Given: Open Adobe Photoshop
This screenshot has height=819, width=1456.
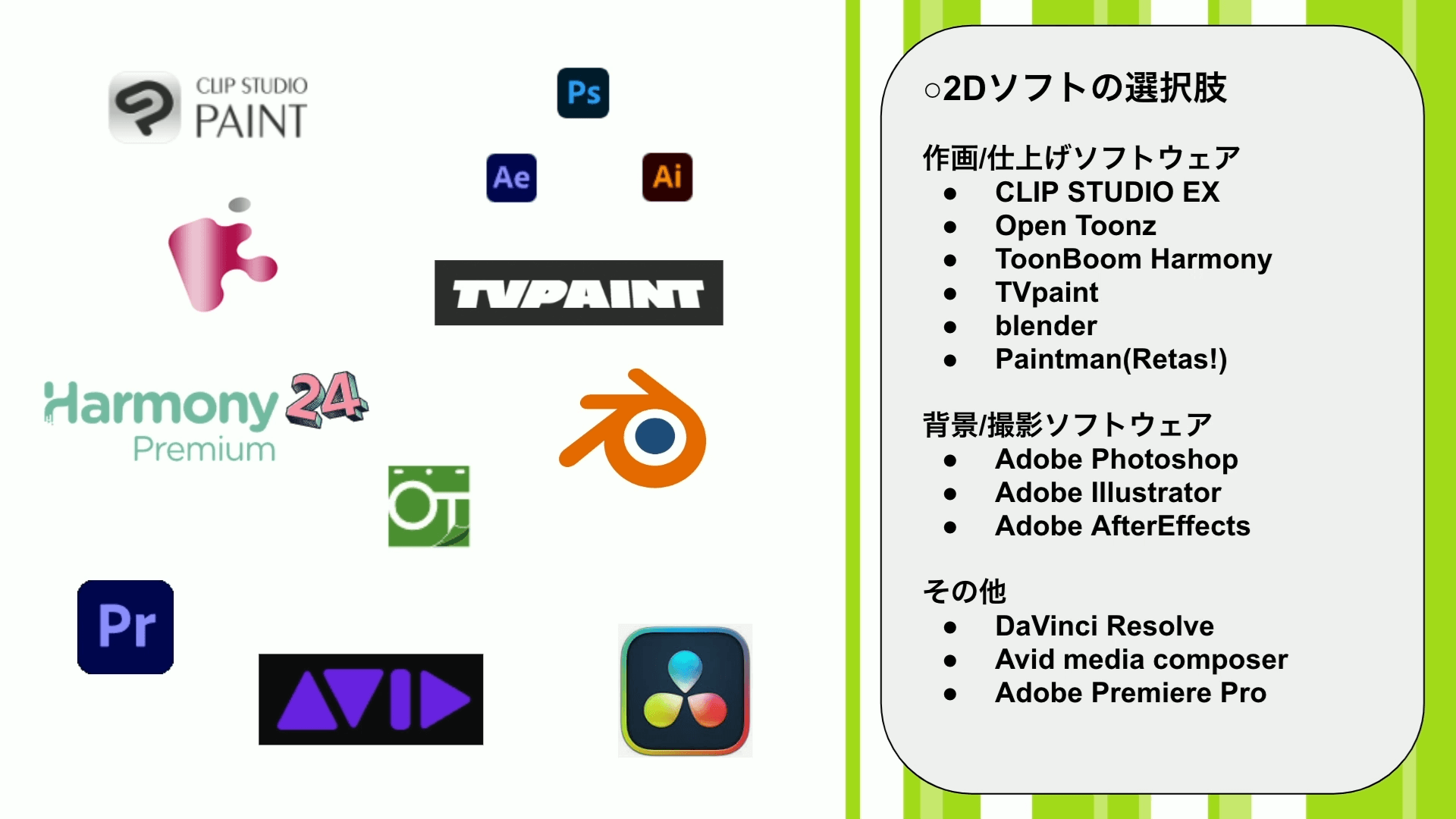Looking at the screenshot, I should pos(582,92).
